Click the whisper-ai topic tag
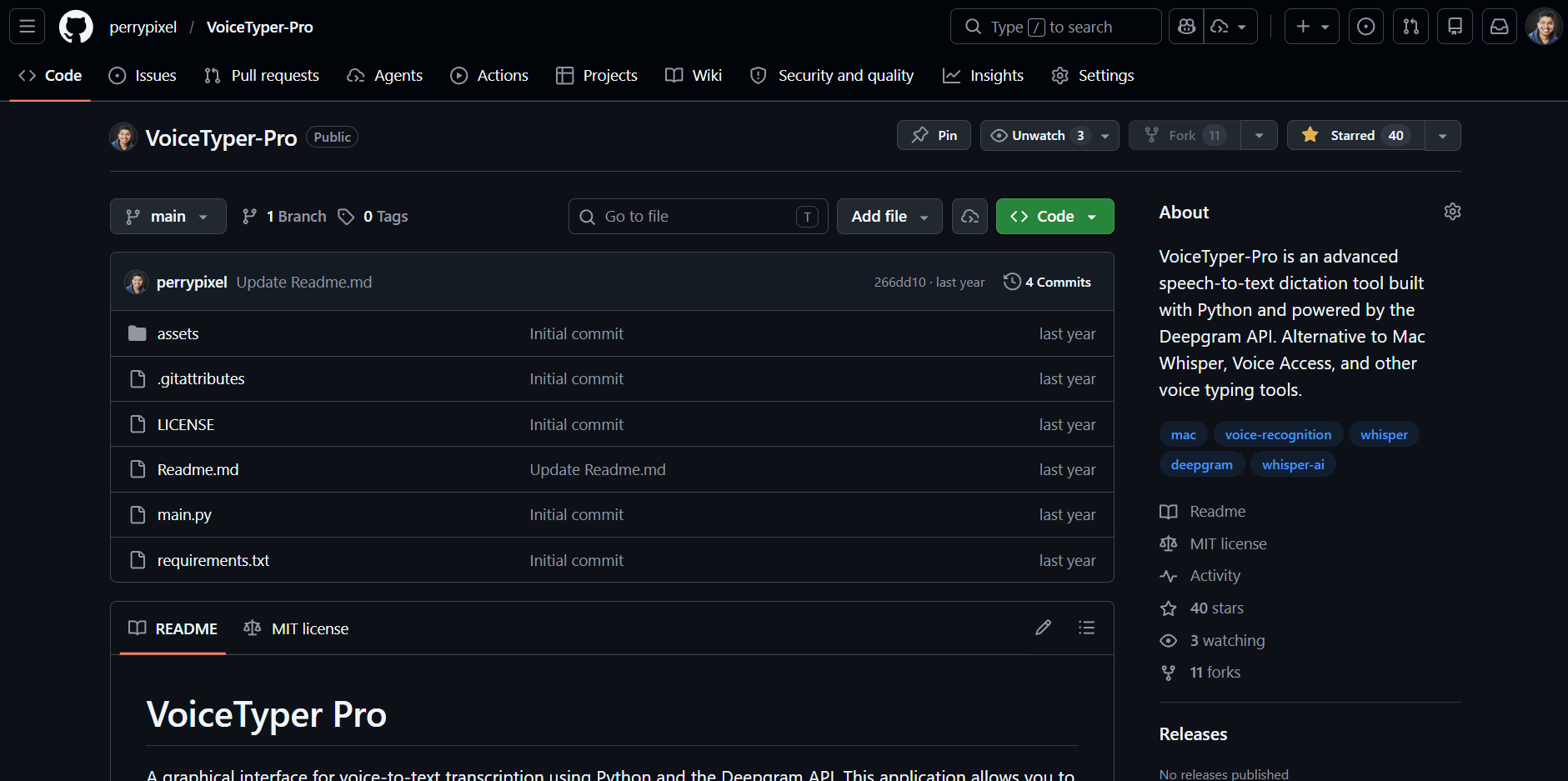This screenshot has height=781, width=1568. point(1293,464)
